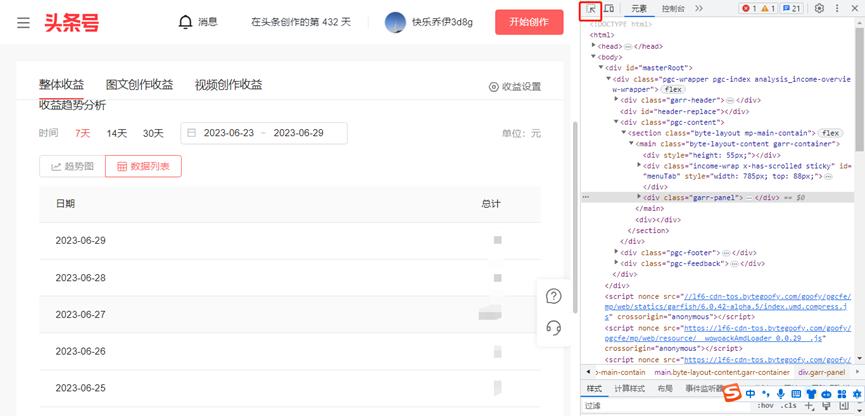Viewport: 865px width, 416px height.
Task: Open the 整体收益 tab
Action: tap(61, 85)
